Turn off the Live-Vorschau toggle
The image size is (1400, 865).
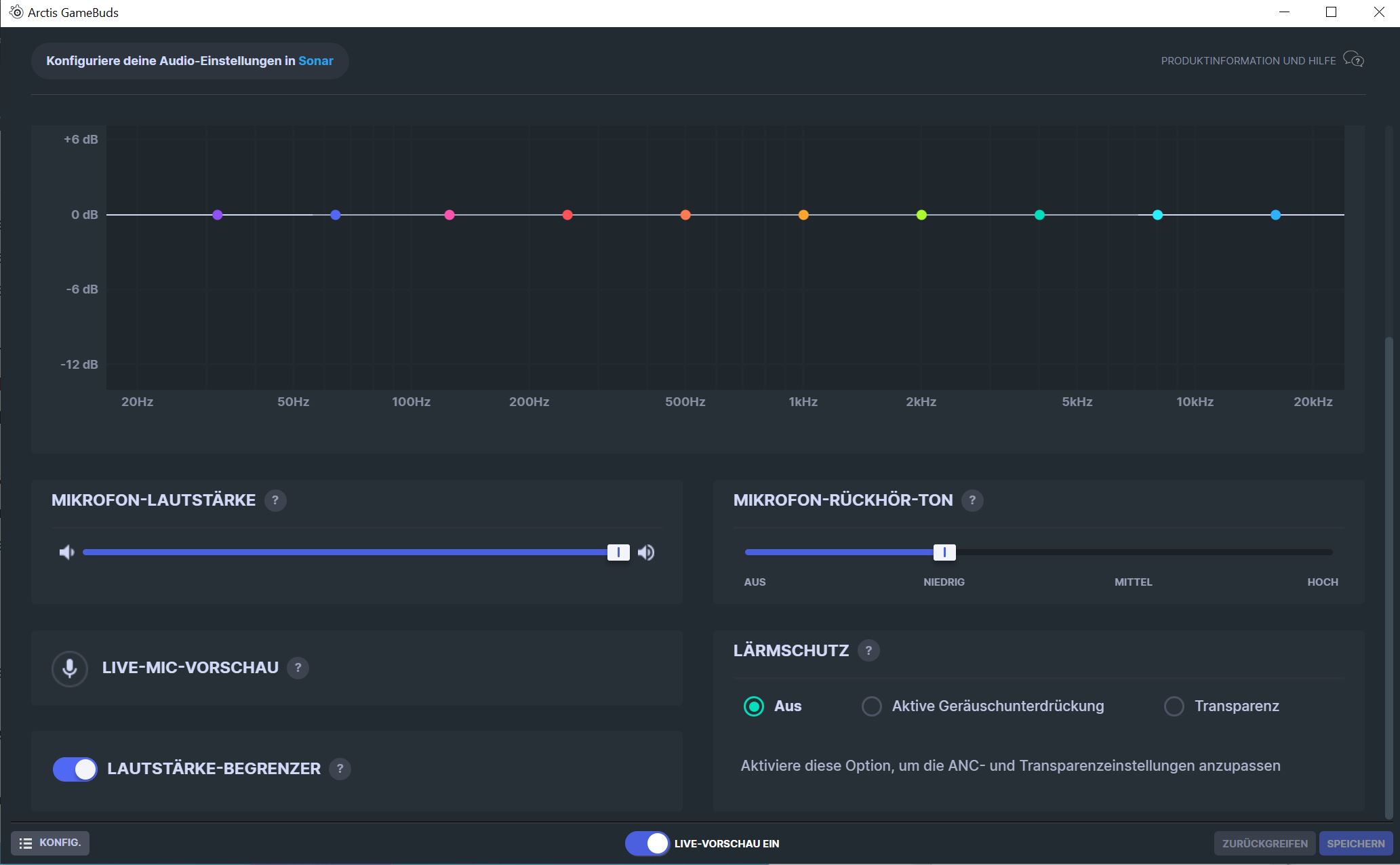(x=647, y=843)
